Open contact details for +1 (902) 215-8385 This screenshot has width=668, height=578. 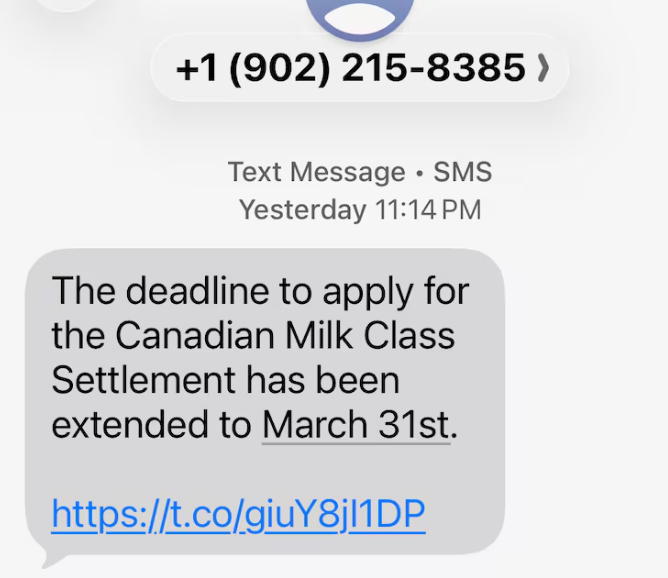pos(350,68)
